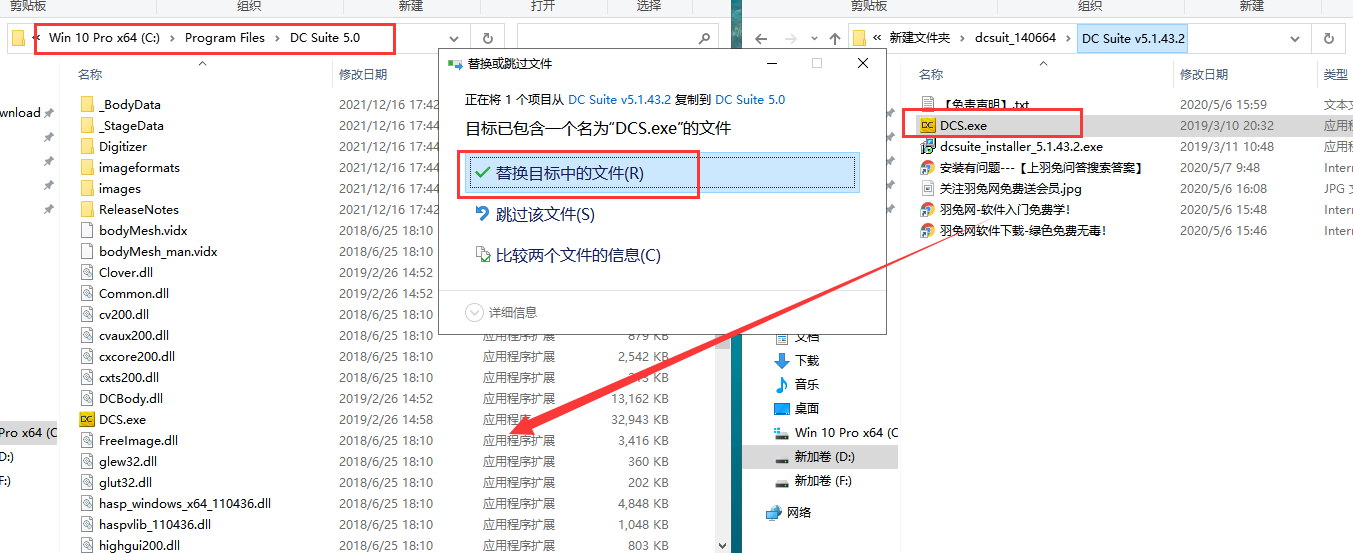Screen dimensions: 1353x553
Task: Click dcsuit_140664 breadcrumb in right window
Action: coord(1015,38)
